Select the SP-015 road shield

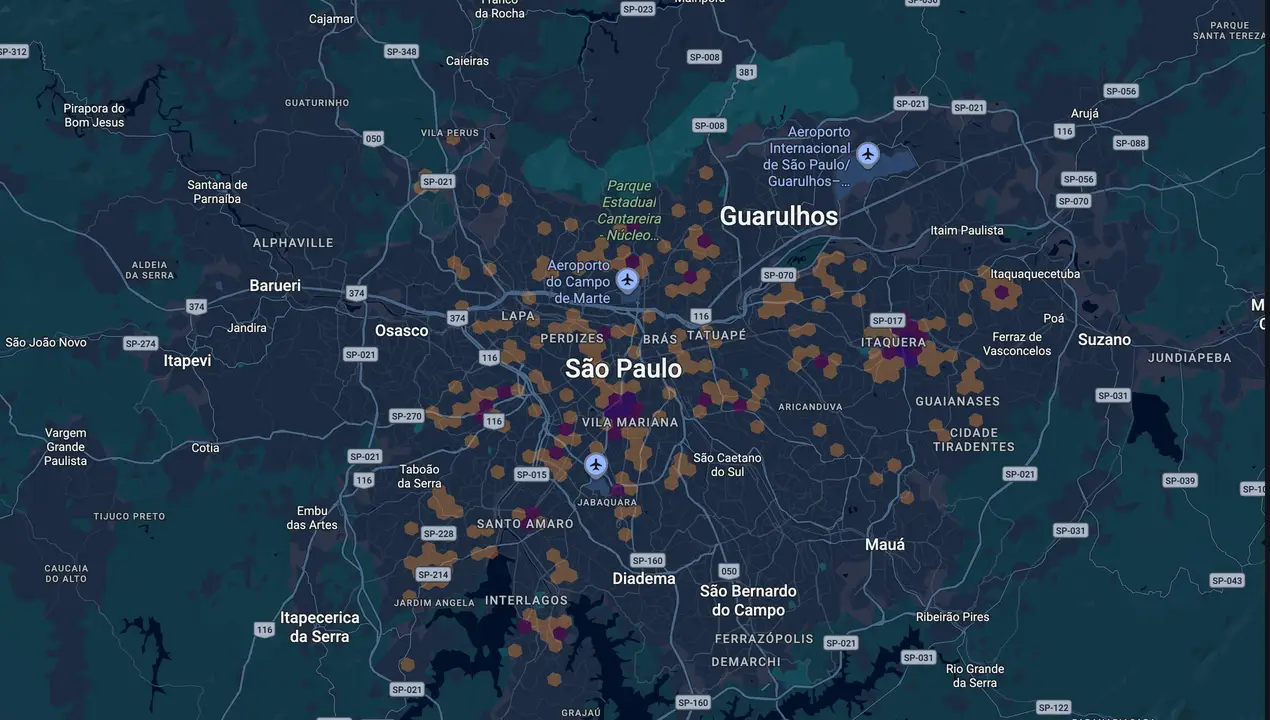click(x=532, y=474)
